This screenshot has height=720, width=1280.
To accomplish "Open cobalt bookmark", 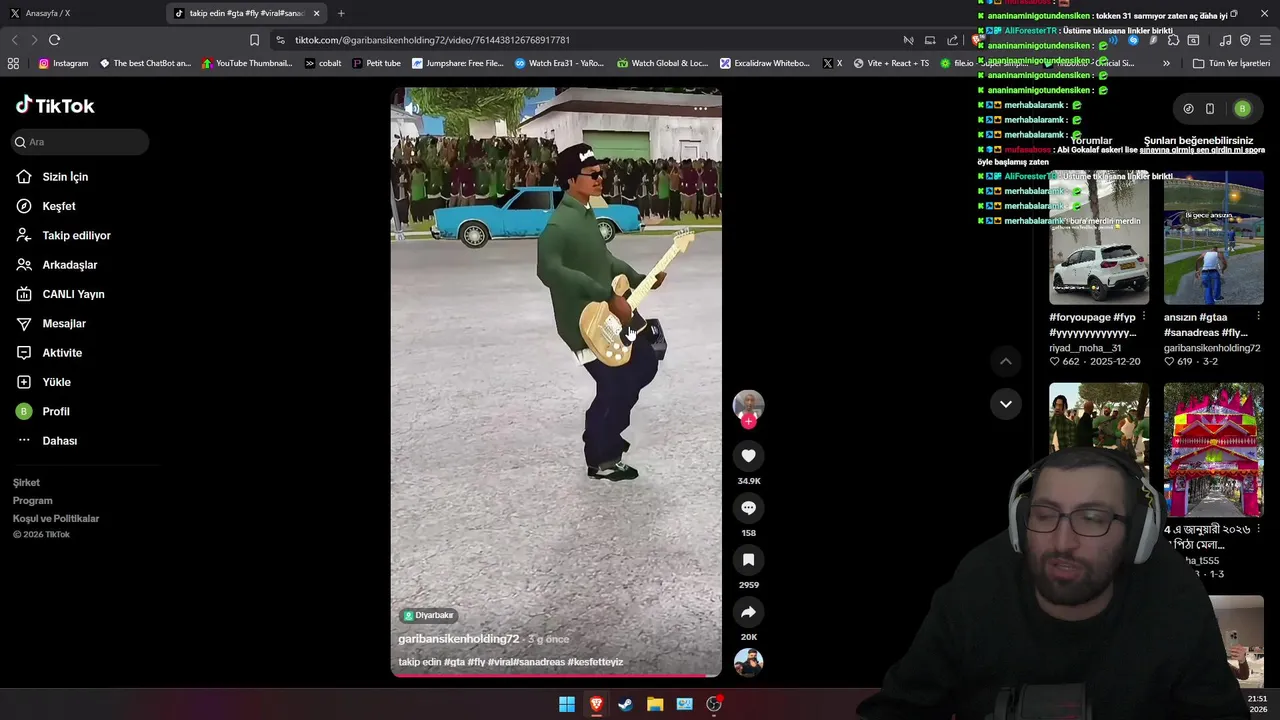I will [322, 63].
